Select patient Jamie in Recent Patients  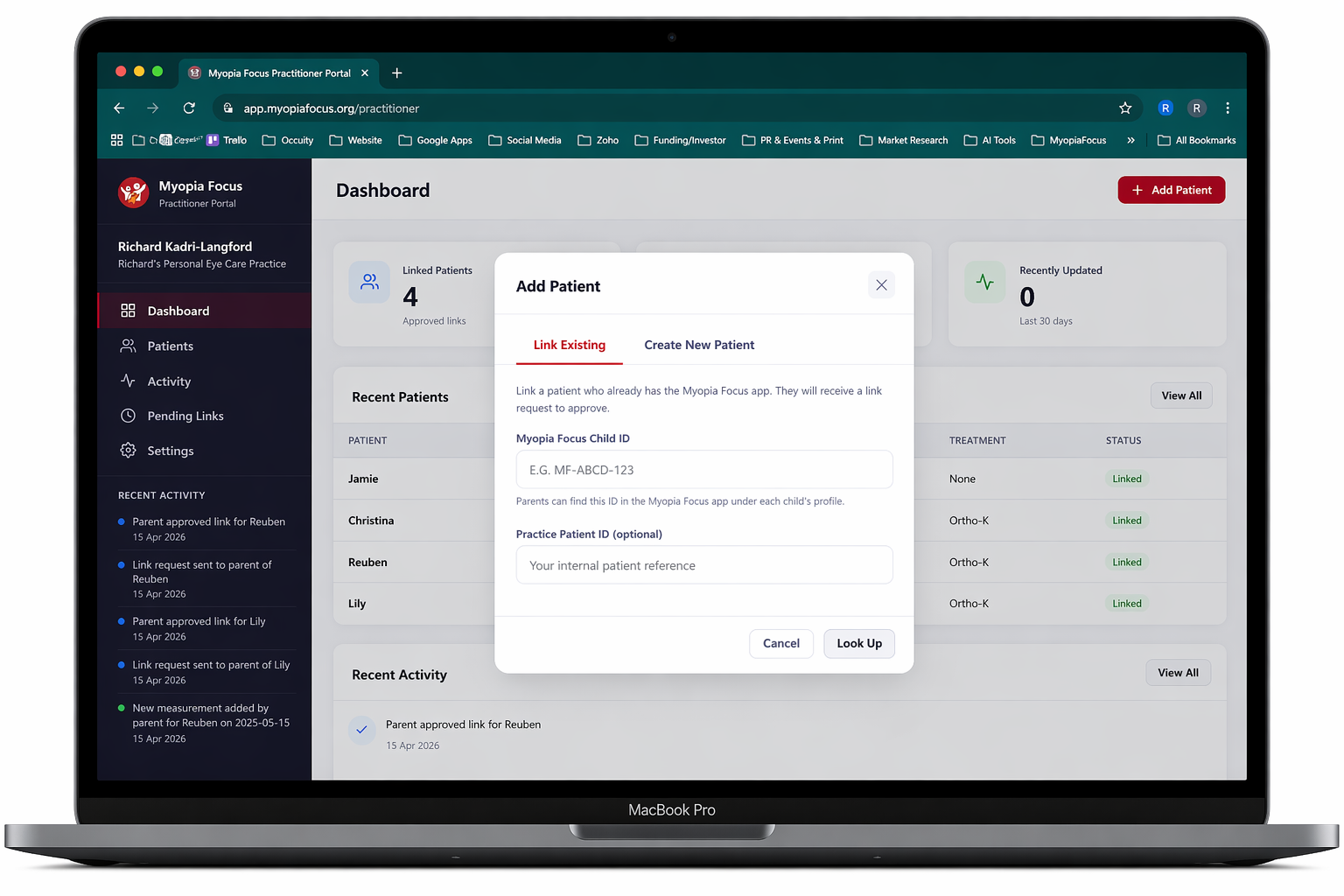pos(363,479)
